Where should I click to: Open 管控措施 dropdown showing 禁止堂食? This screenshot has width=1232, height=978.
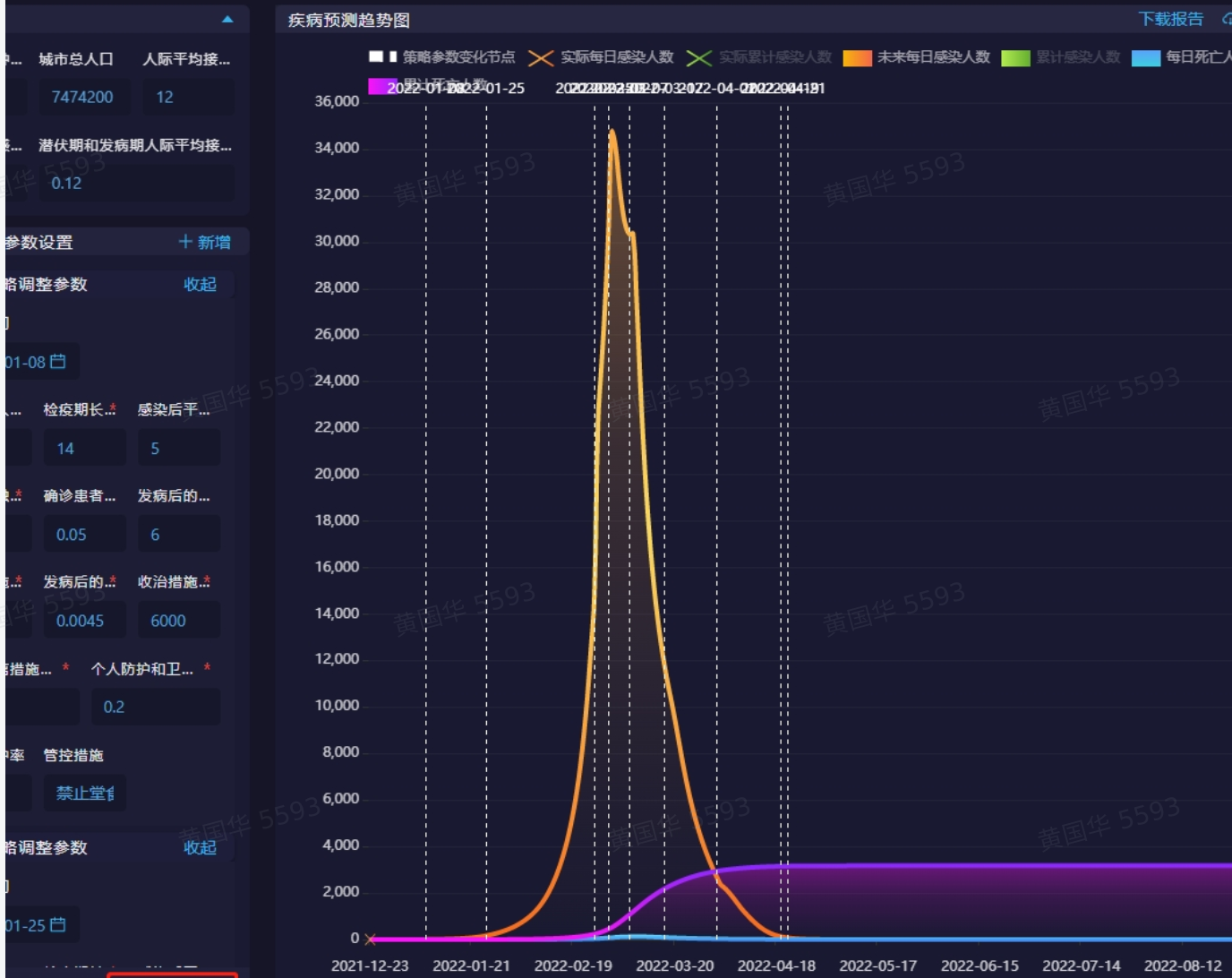(x=84, y=793)
